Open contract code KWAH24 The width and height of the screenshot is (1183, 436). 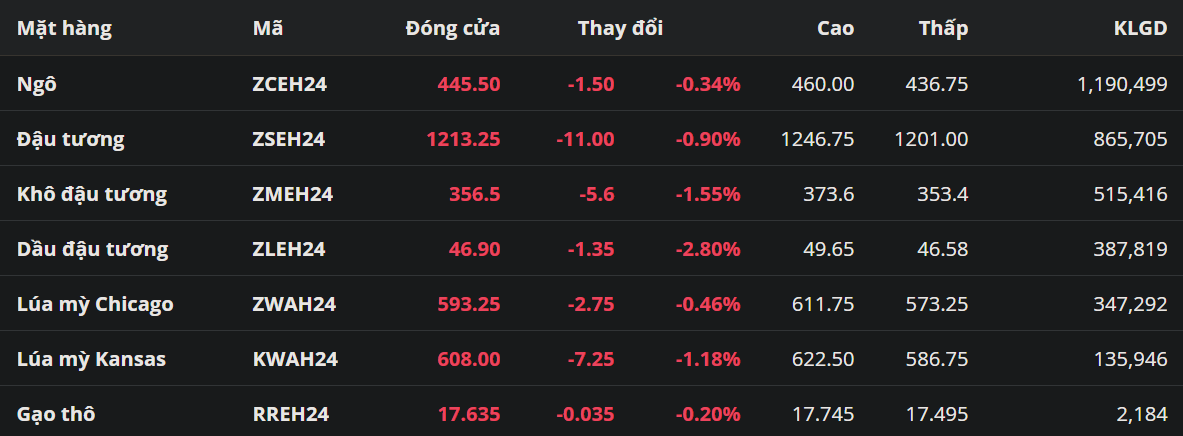coord(295,359)
